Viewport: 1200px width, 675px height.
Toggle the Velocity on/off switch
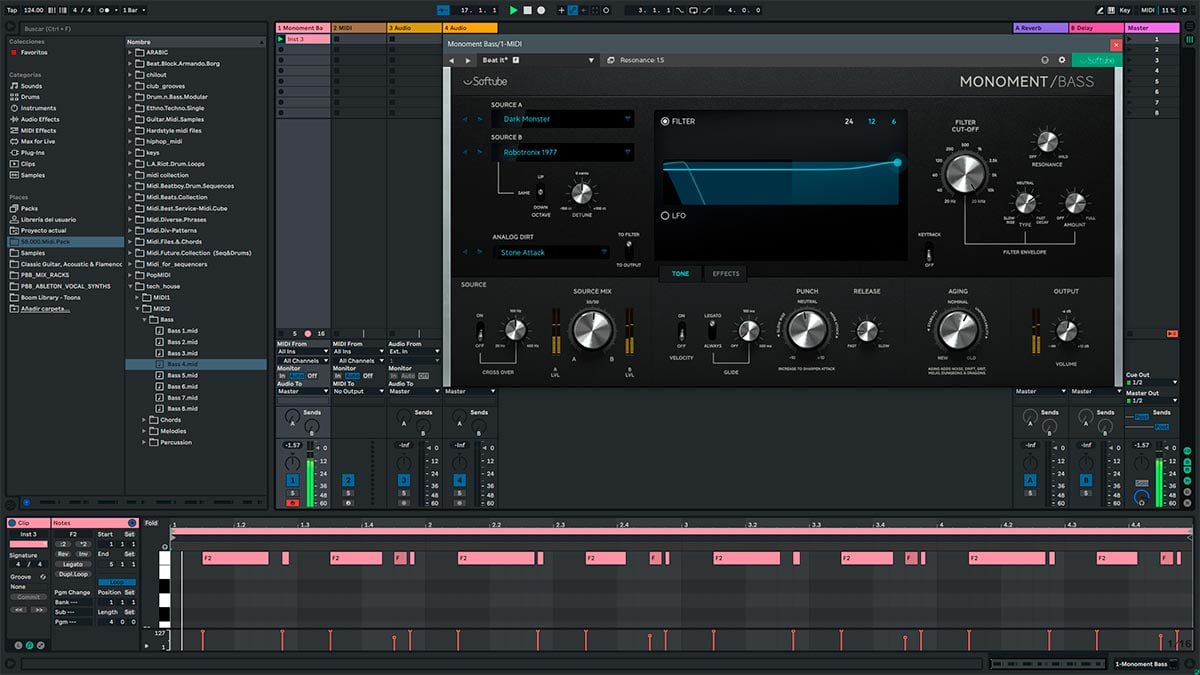tap(682, 331)
